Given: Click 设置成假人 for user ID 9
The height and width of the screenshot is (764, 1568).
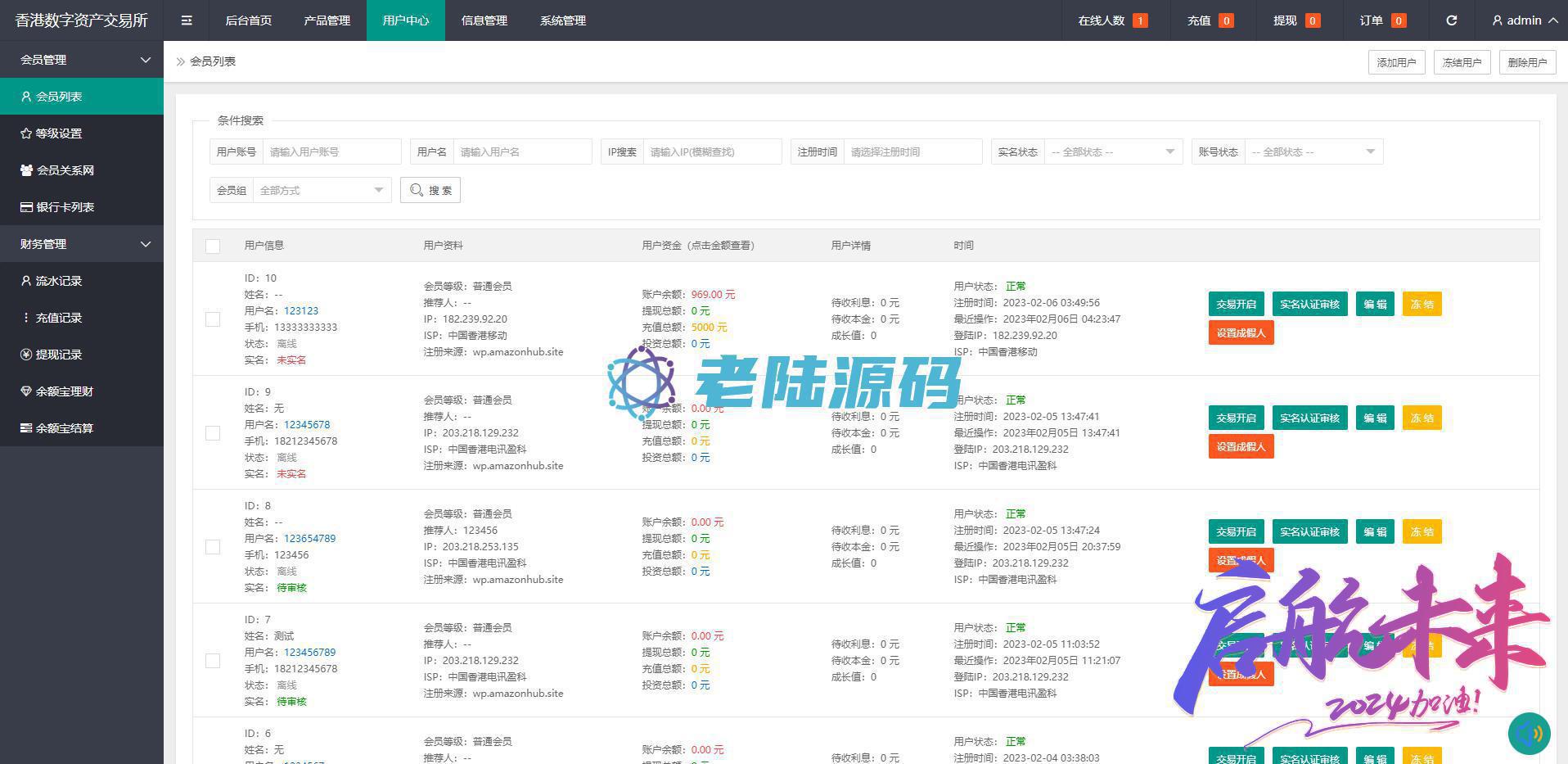Looking at the screenshot, I should 1241,446.
